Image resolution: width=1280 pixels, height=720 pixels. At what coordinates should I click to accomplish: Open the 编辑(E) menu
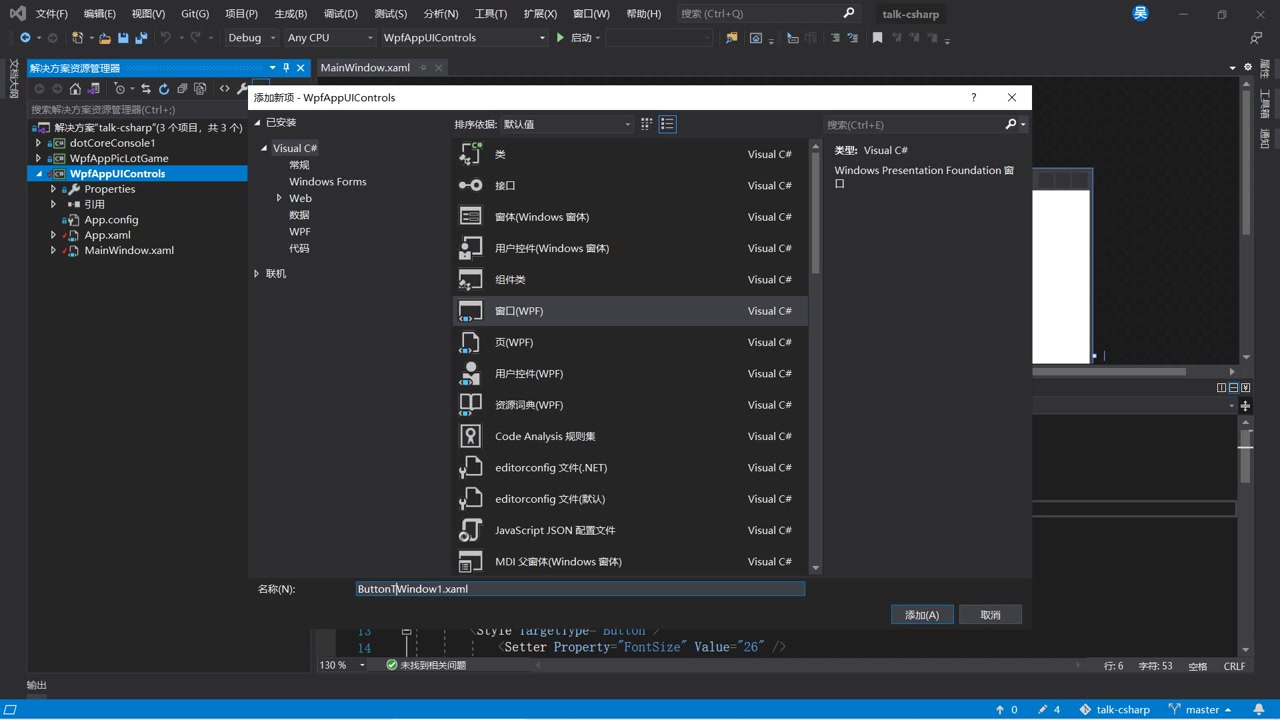pyautogui.click(x=99, y=14)
